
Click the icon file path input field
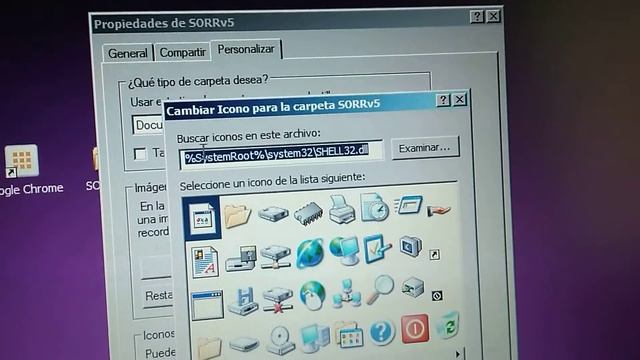[282, 154]
